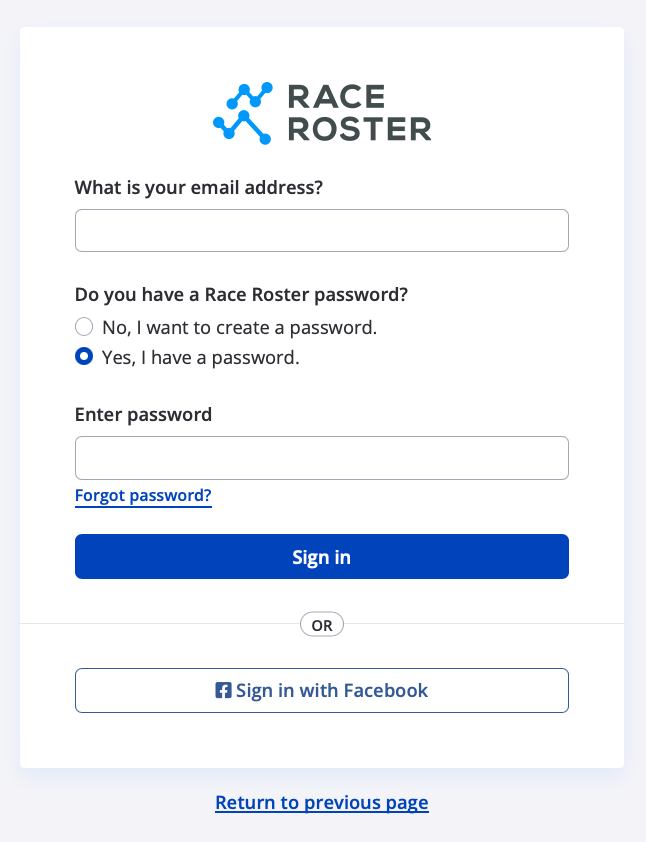Open the Forgot password link
646x842 pixels.
143,496
